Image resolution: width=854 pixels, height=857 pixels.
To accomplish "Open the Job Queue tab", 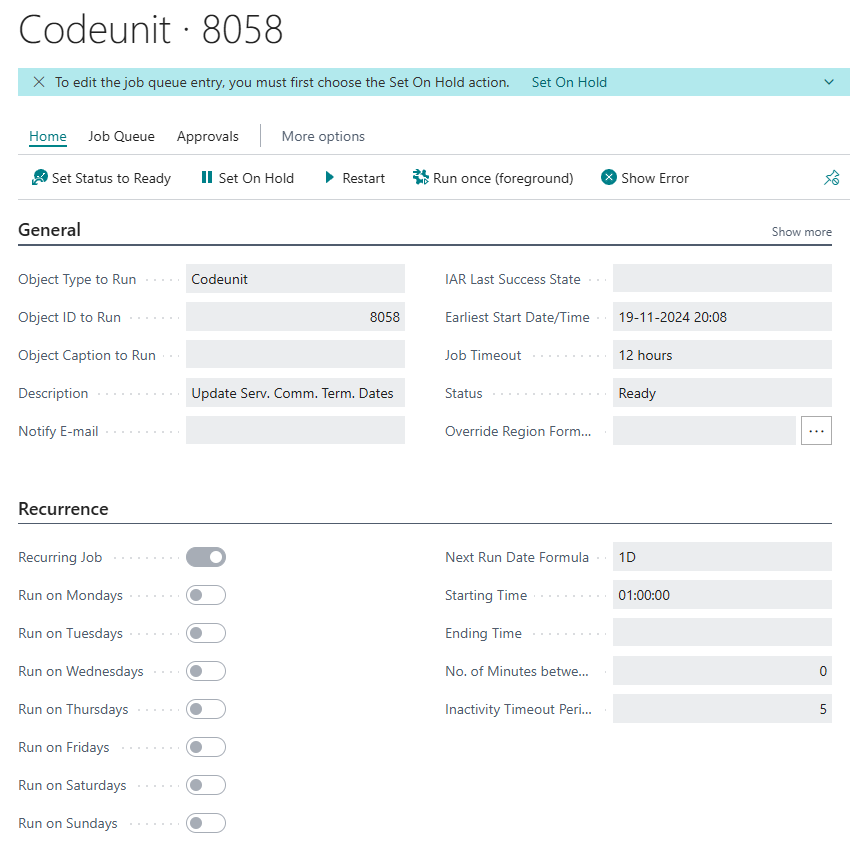I will 121,136.
